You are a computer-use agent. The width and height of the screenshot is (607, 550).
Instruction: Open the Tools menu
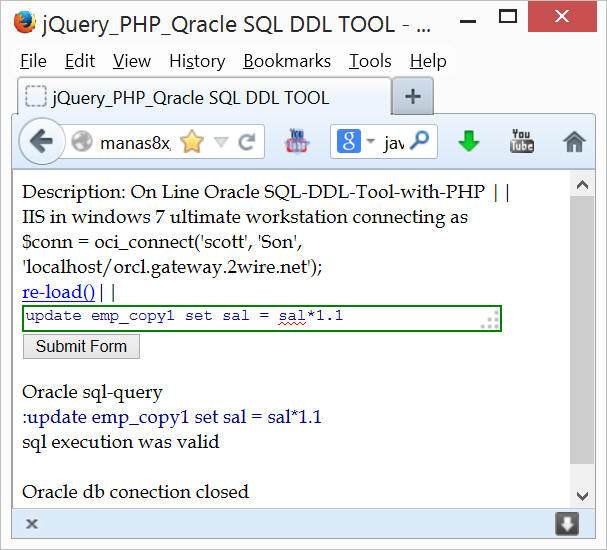[370, 61]
